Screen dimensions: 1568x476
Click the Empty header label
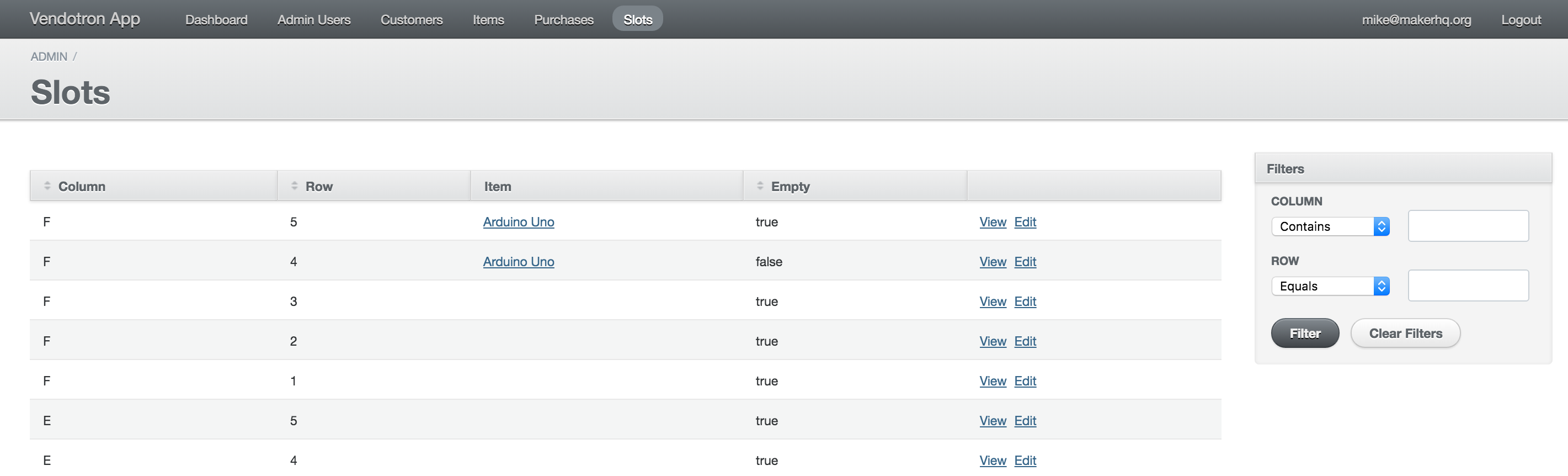pyautogui.click(x=790, y=187)
